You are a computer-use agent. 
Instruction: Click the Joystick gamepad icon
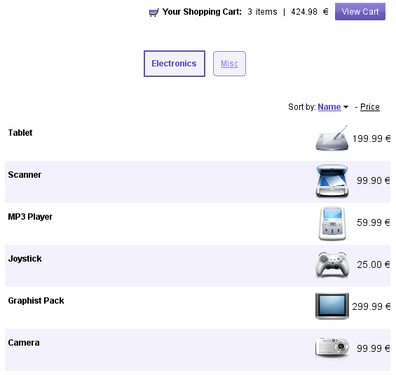[332, 264]
